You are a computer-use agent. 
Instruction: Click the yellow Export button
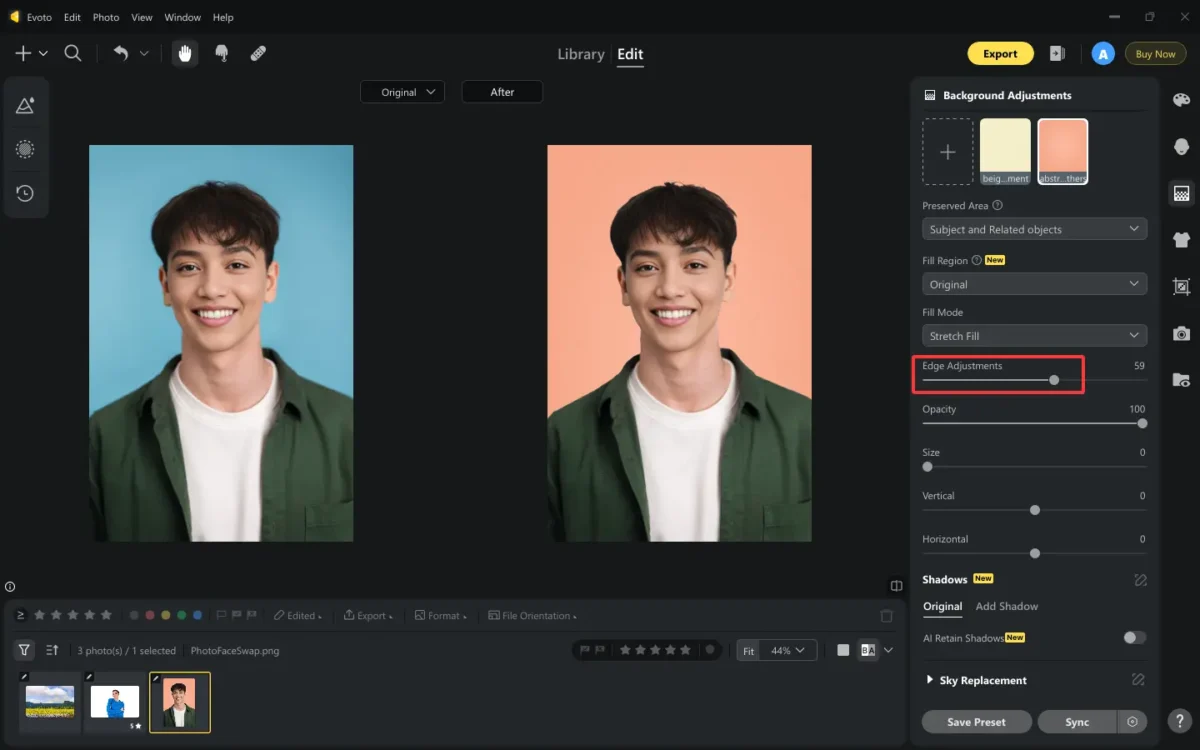(1000, 54)
